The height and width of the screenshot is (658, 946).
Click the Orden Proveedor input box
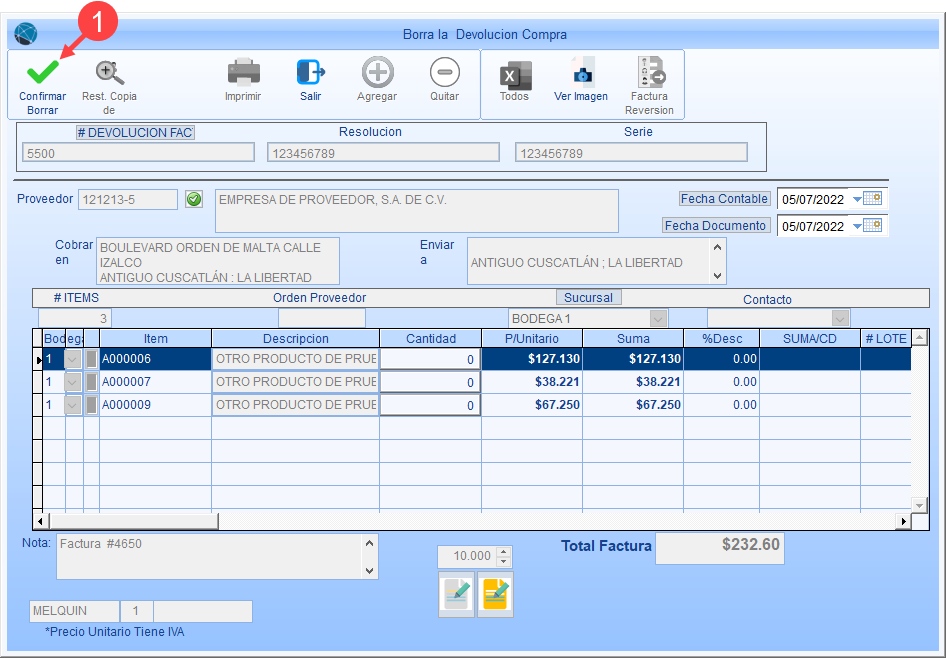322,318
